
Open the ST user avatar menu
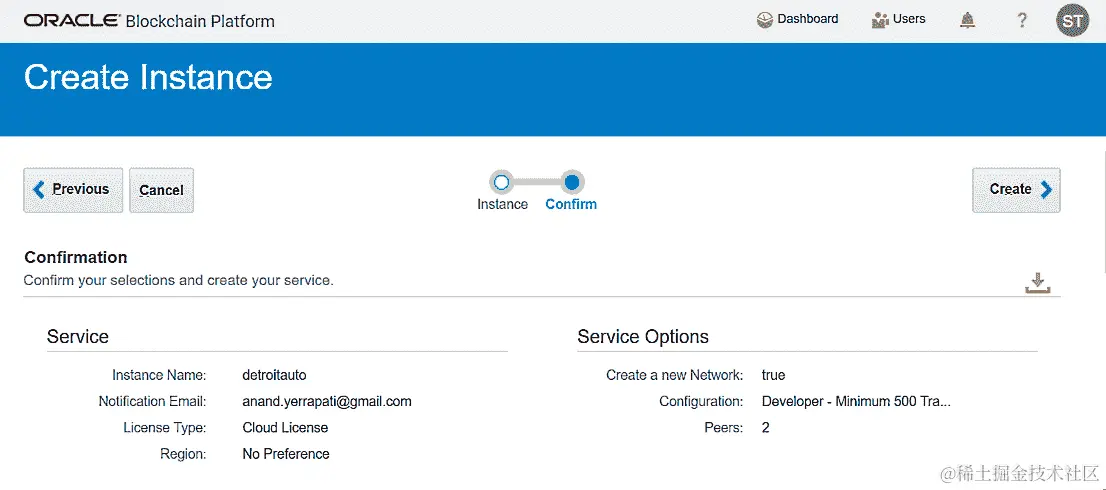[x=1072, y=21]
